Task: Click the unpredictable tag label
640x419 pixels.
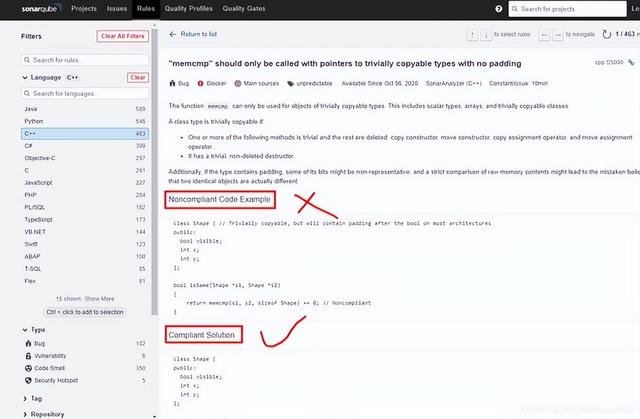Action: tap(314, 83)
